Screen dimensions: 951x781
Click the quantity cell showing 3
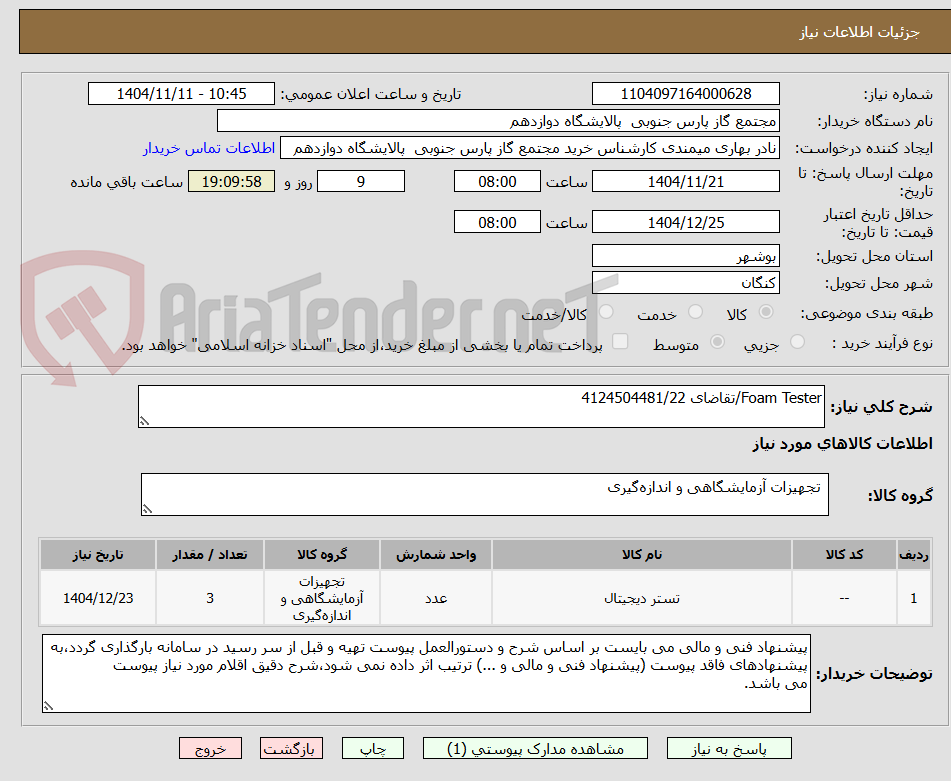pyautogui.click(x=210, y=598)
